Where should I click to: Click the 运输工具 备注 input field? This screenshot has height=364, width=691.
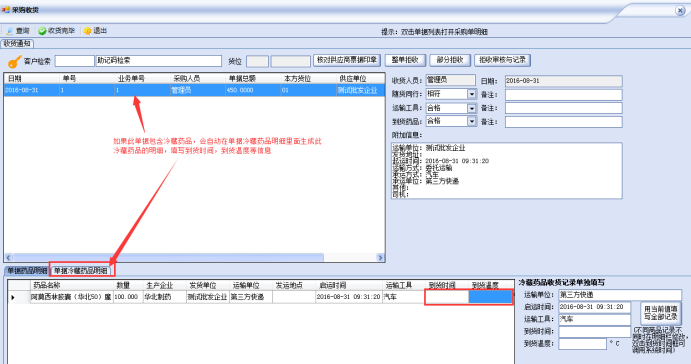(564, 108)
